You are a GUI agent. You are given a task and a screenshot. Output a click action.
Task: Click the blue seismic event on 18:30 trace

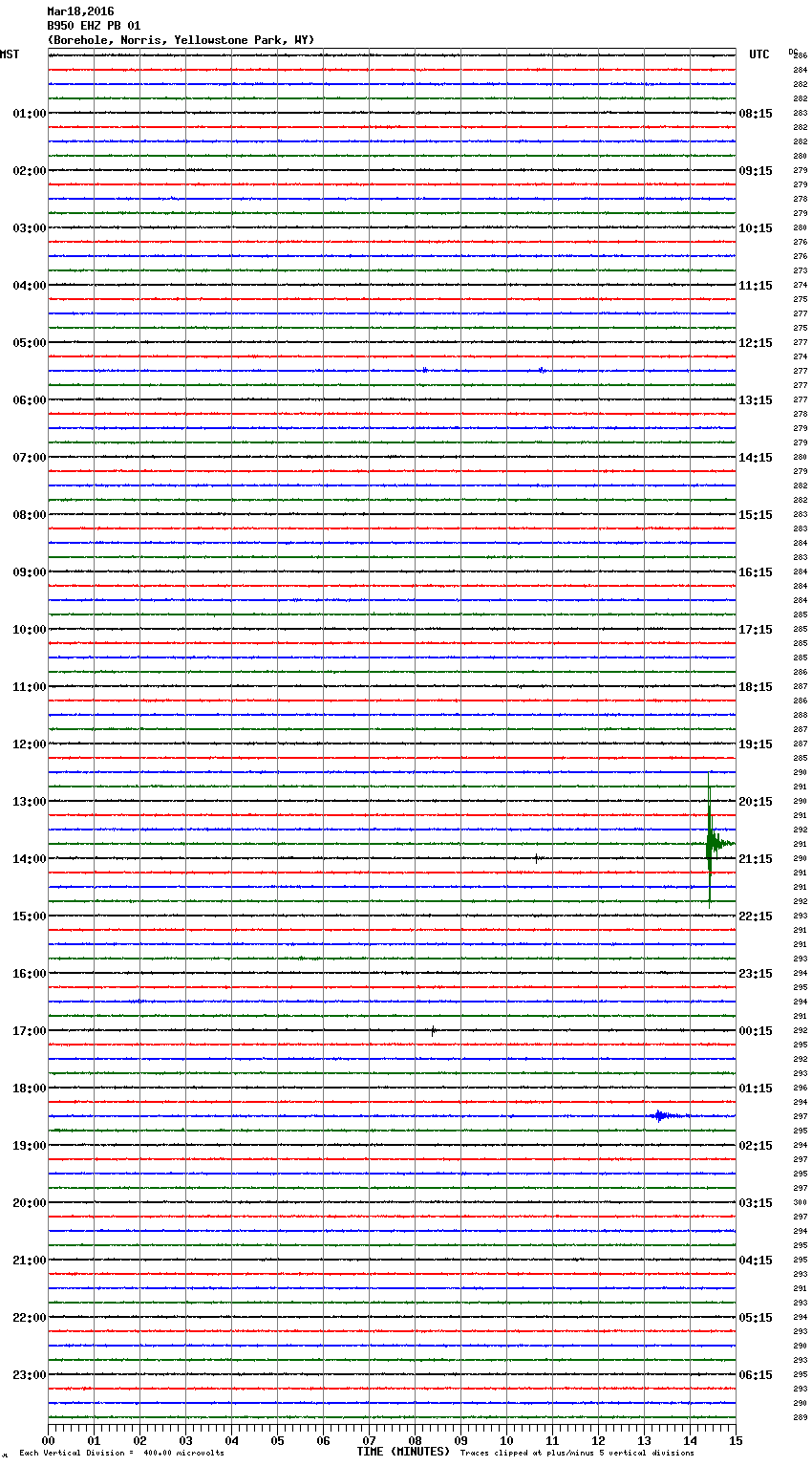663,1115
